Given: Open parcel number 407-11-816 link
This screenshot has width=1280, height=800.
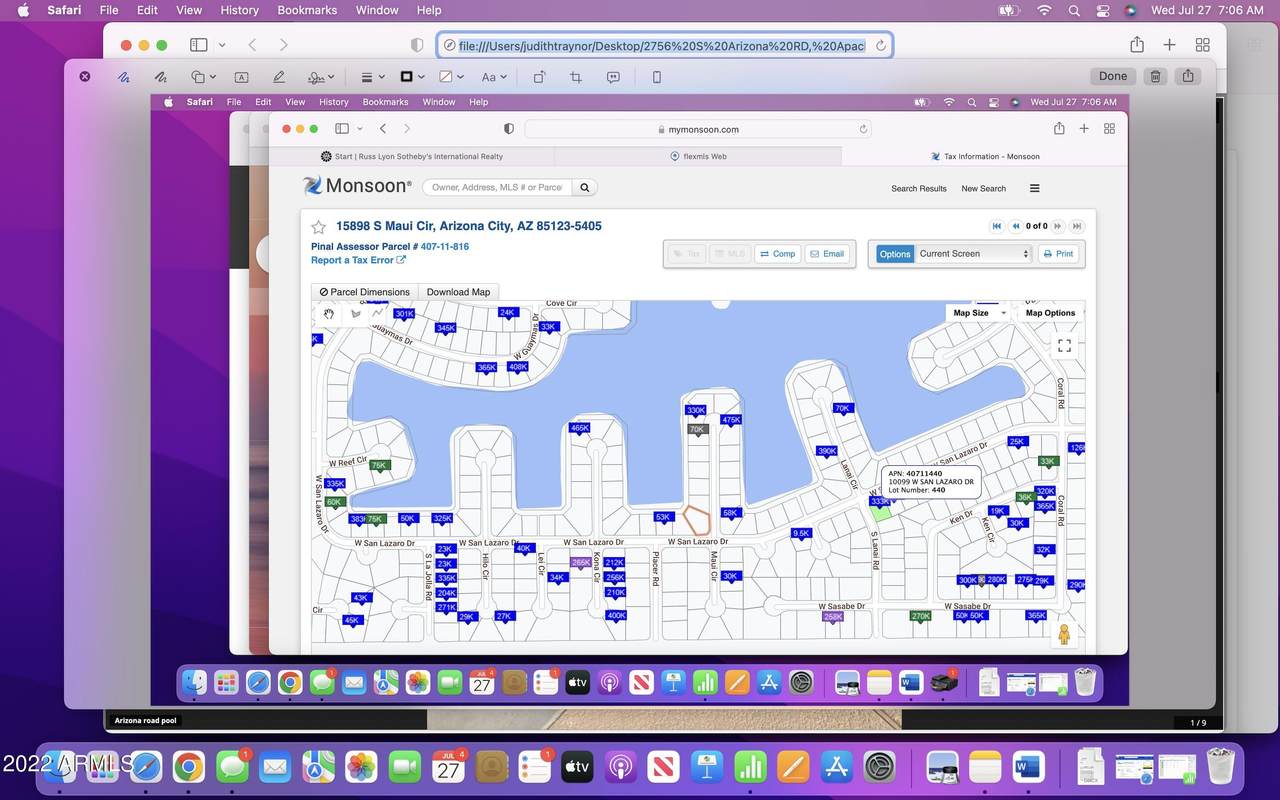Looking at the screenshot, I should [x=444, y=246].
